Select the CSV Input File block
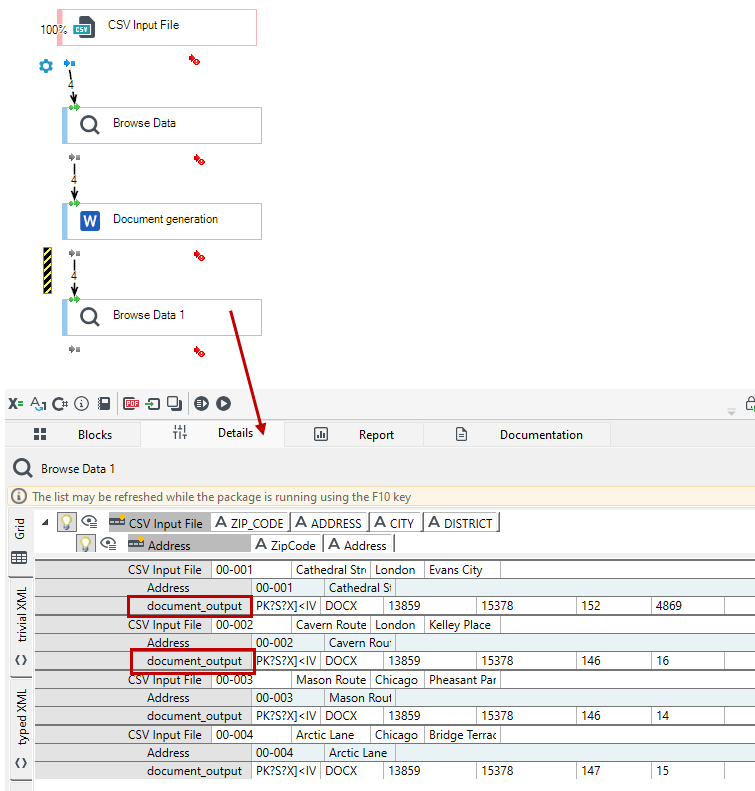 coord(157,27)
